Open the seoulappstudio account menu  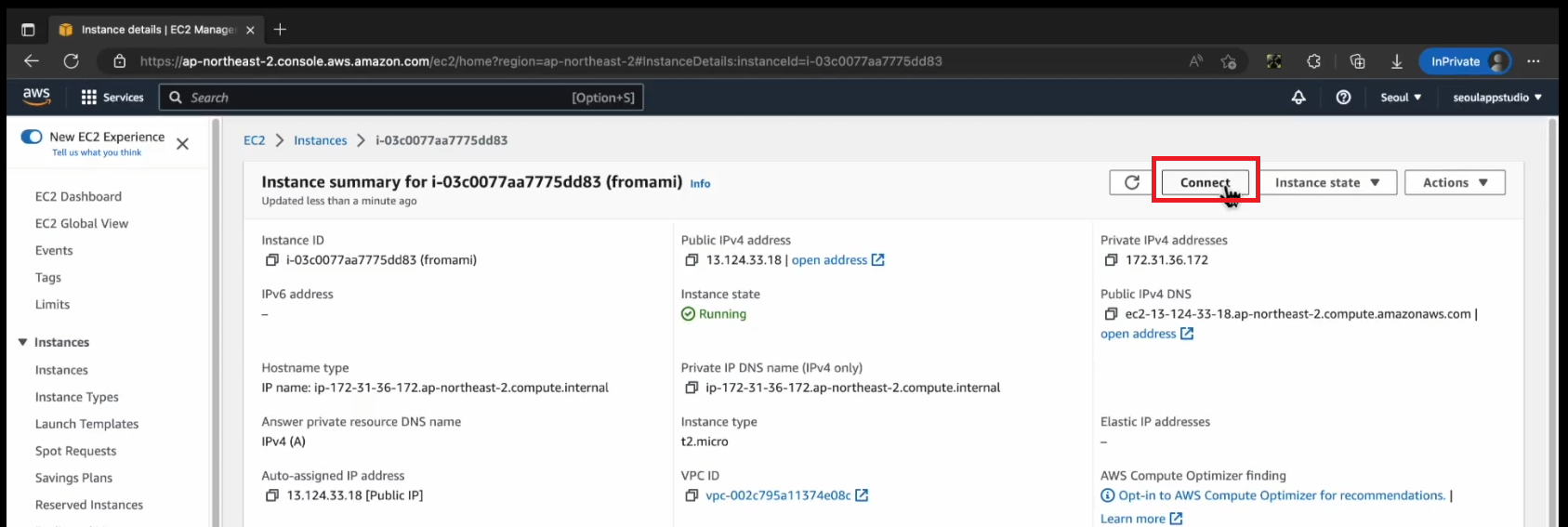pyautogui.click(x=1497, y=97)
